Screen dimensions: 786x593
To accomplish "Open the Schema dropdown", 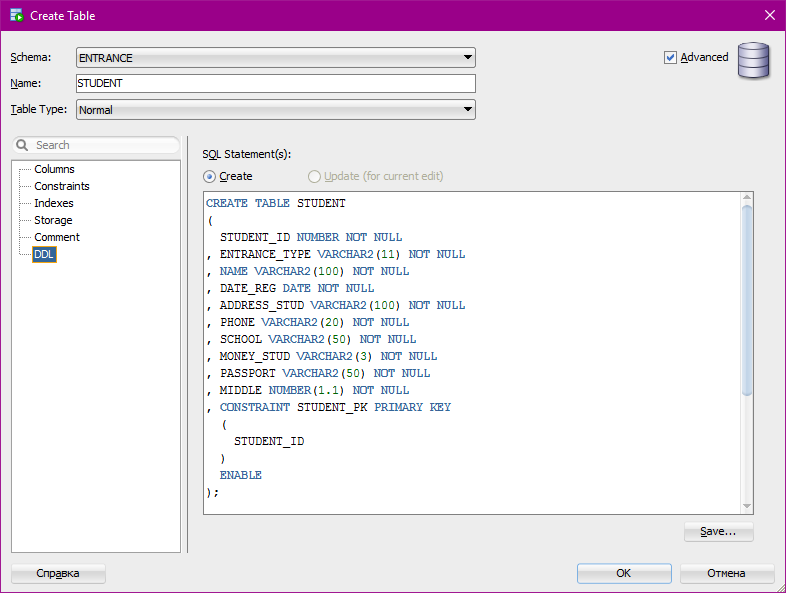I will point(276,58).
